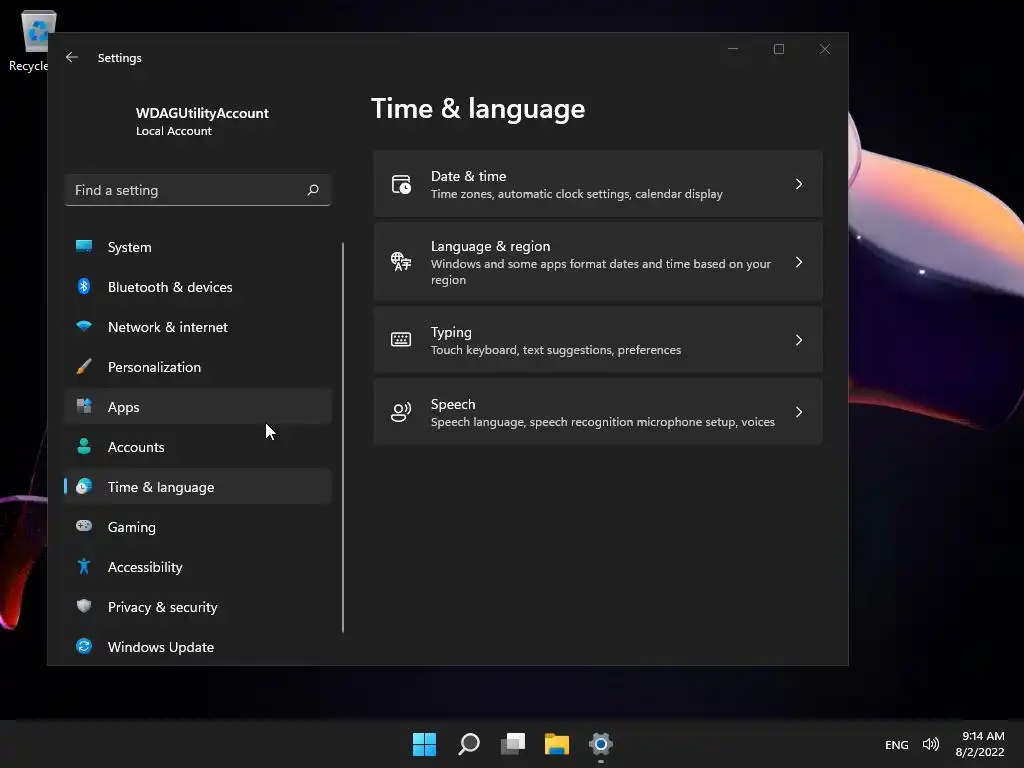This screenshot has width=1024, height=768.
Task: Open the Windows Start button on taskbar
Action: [x=424, y=744]
